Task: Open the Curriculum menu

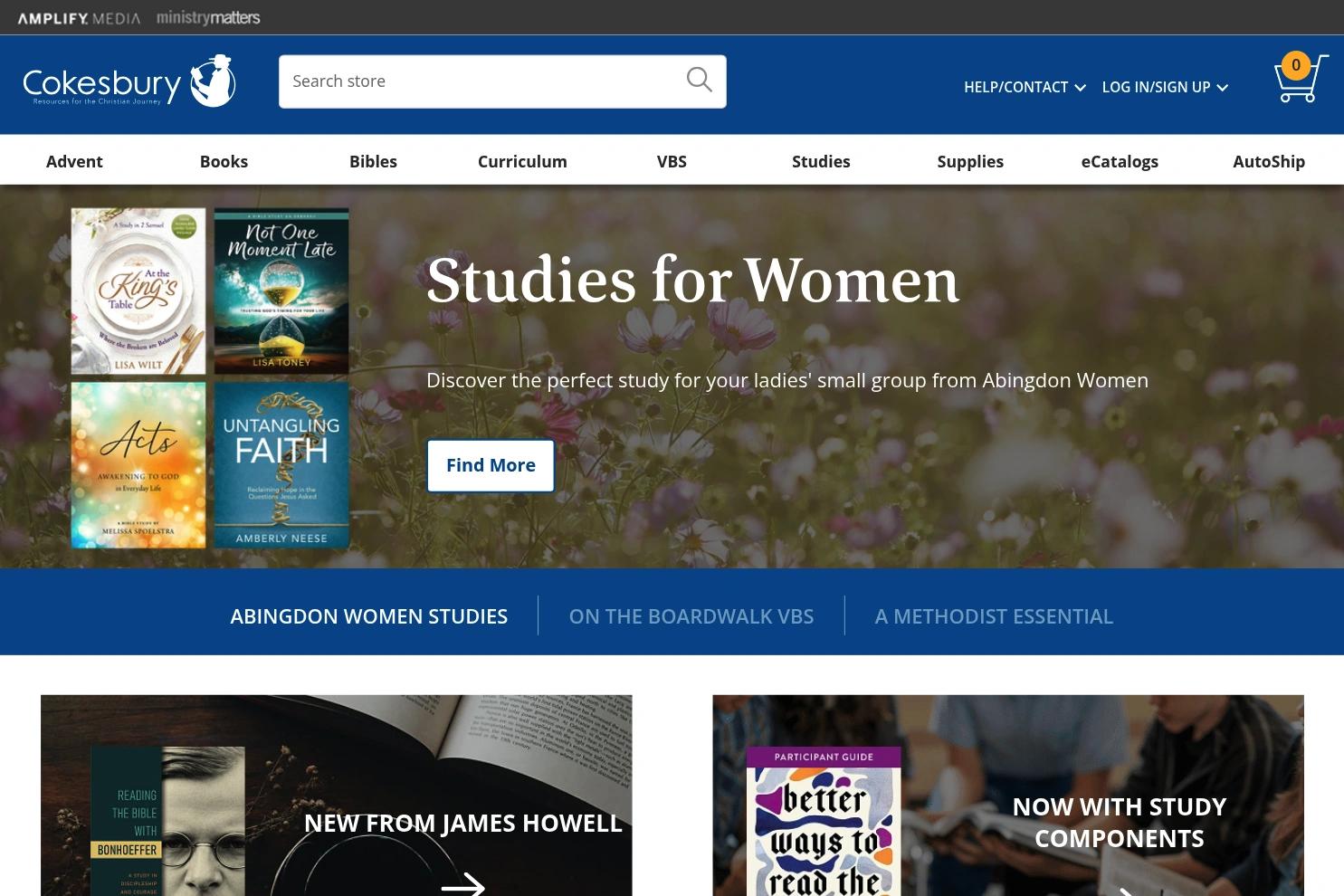Action: 522,161
